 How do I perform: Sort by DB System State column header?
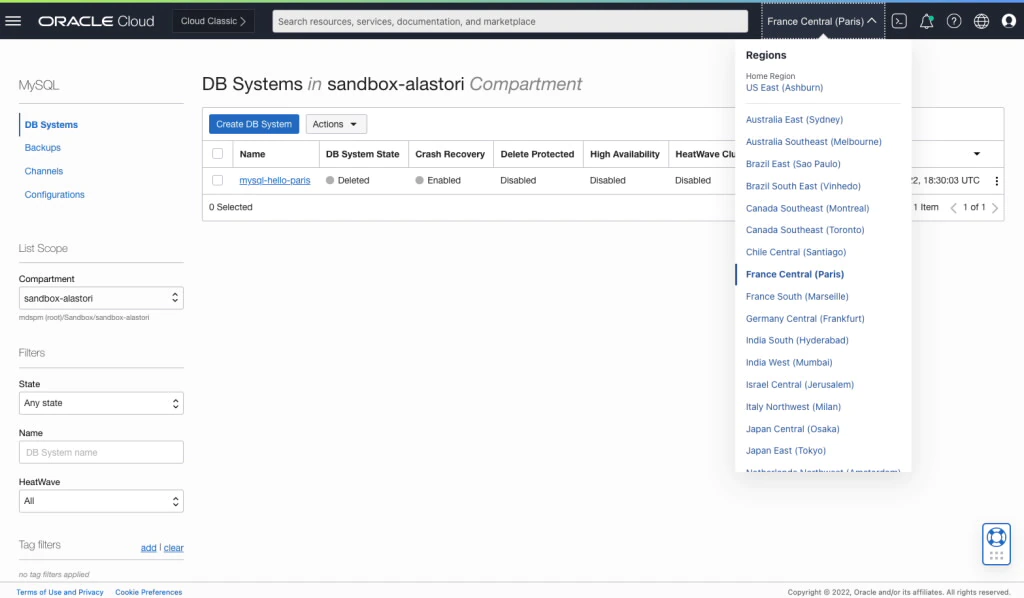click(362, 154)
